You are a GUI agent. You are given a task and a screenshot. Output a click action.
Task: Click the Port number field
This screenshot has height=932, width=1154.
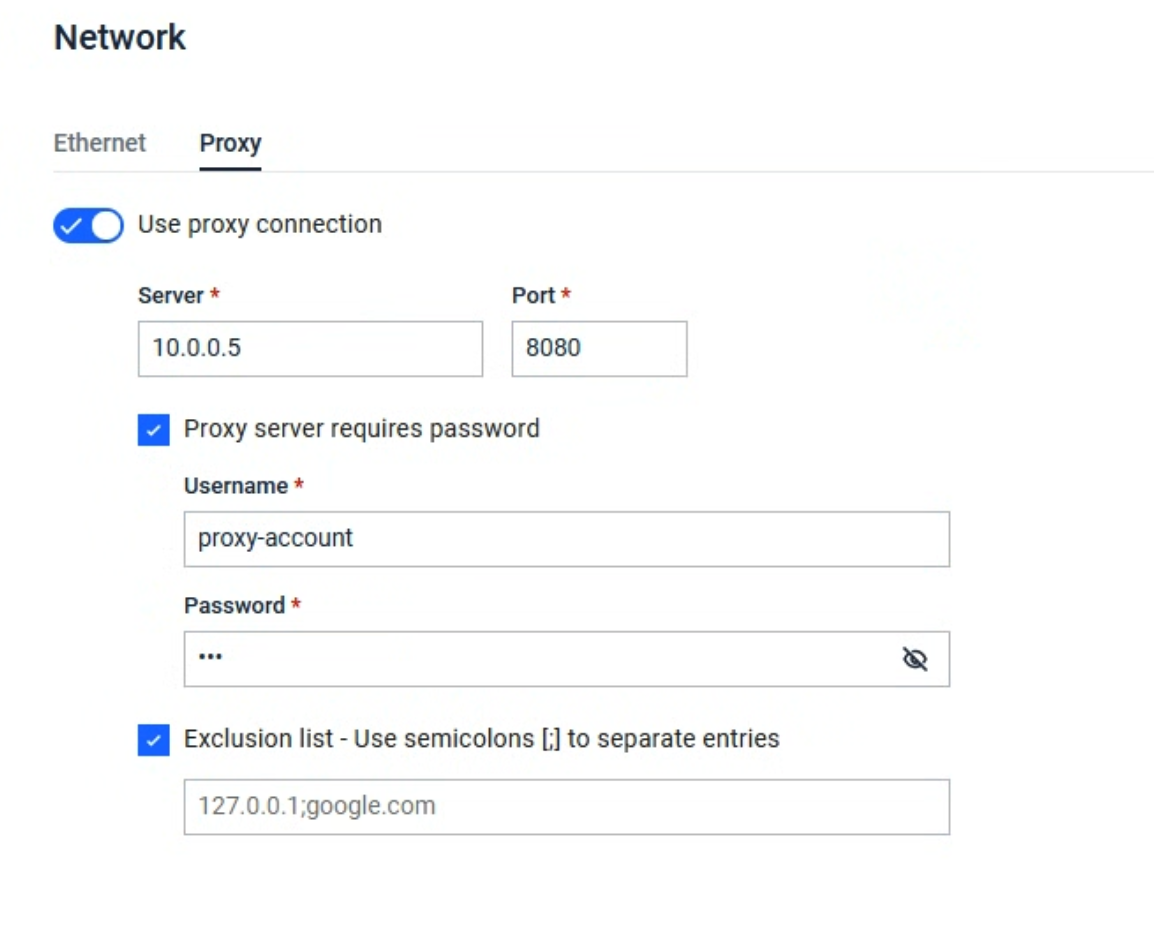(x=600, y=348)
